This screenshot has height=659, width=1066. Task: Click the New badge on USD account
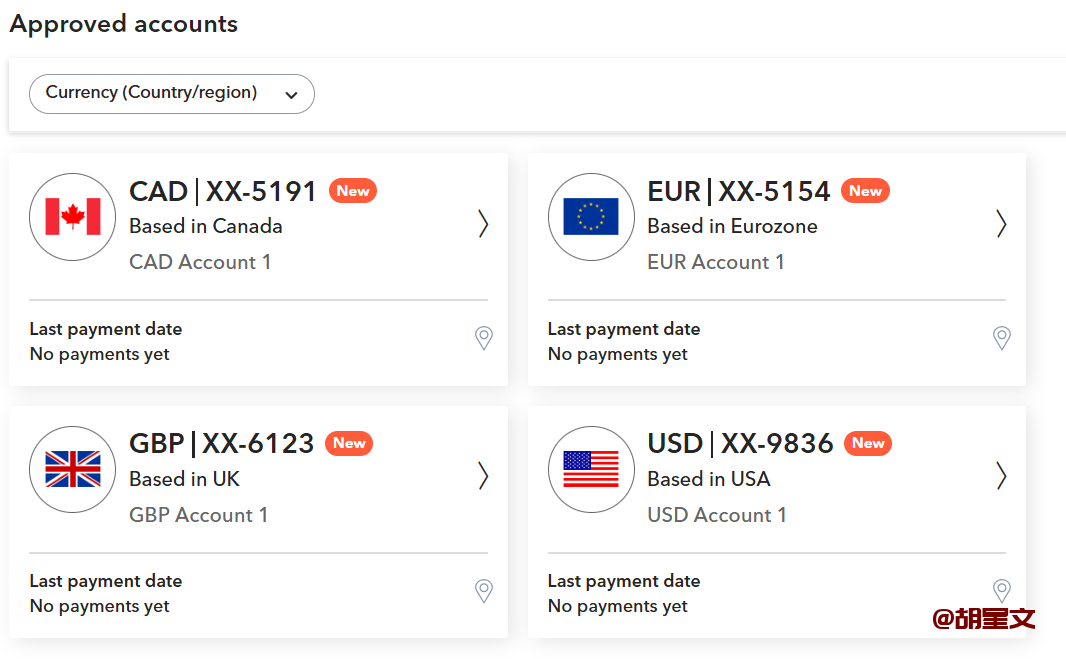pos(868,443)
